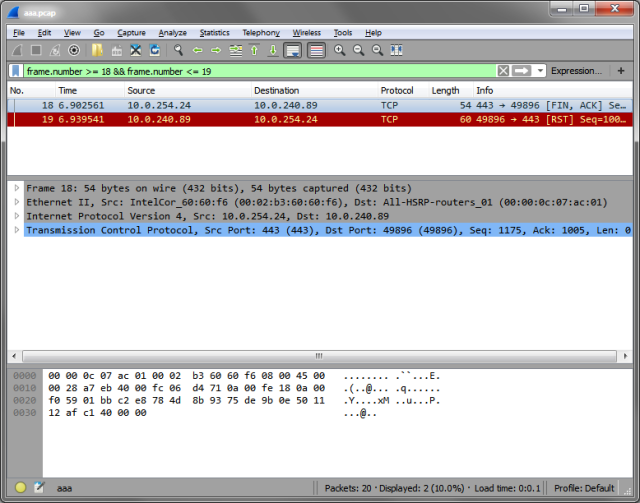Click the start capture shark fin icon
The height and width of the screenshot is (503, 640).
[17, 50]
